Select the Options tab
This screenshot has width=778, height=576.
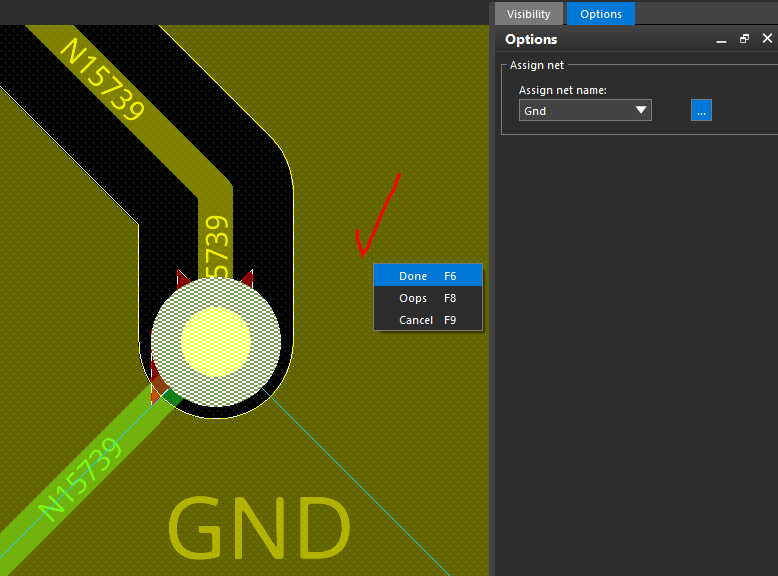point(600,14)
